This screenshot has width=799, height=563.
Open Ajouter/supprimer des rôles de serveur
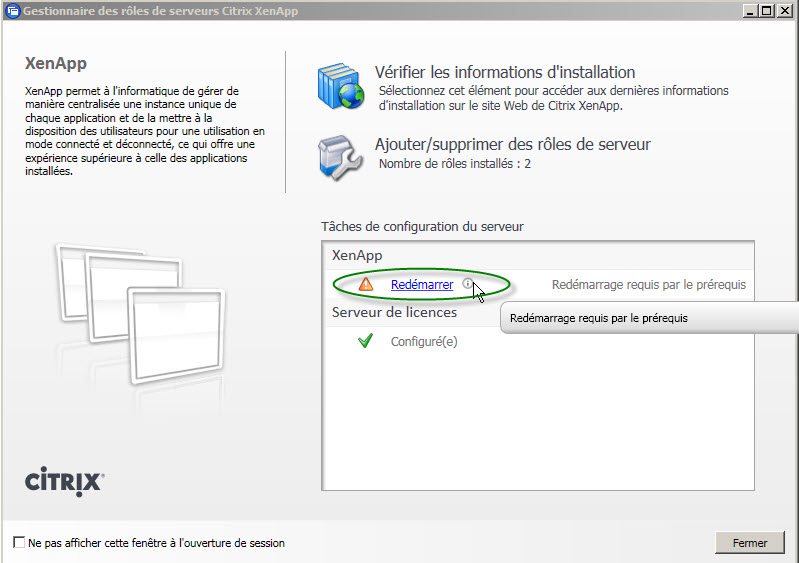tap(513, 144)
